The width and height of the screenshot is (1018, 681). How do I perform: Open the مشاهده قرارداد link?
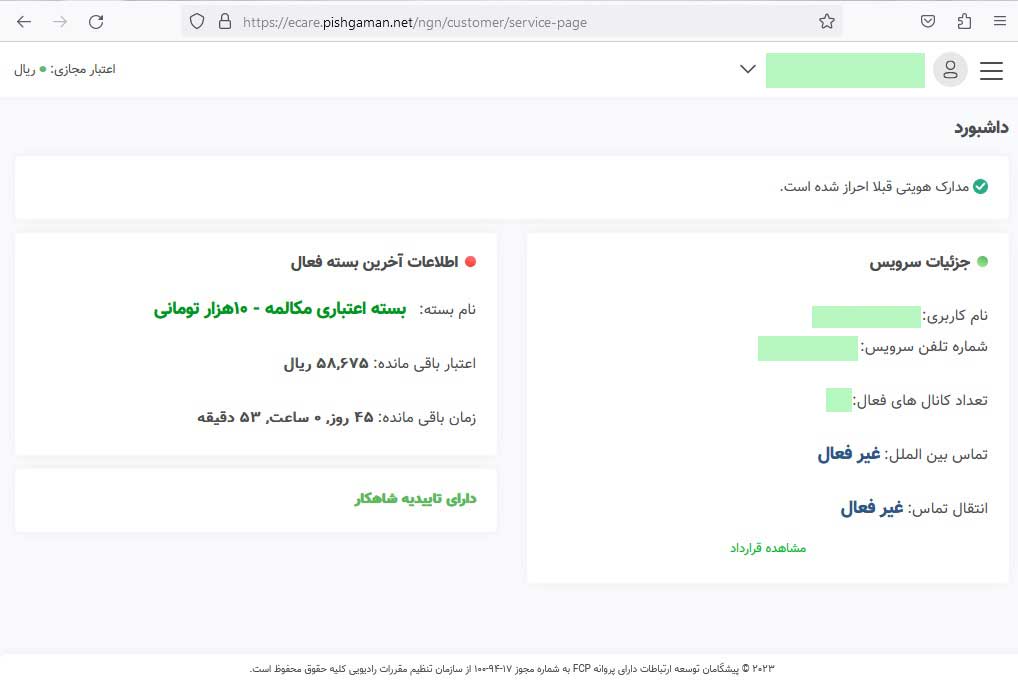coord(767,548)
